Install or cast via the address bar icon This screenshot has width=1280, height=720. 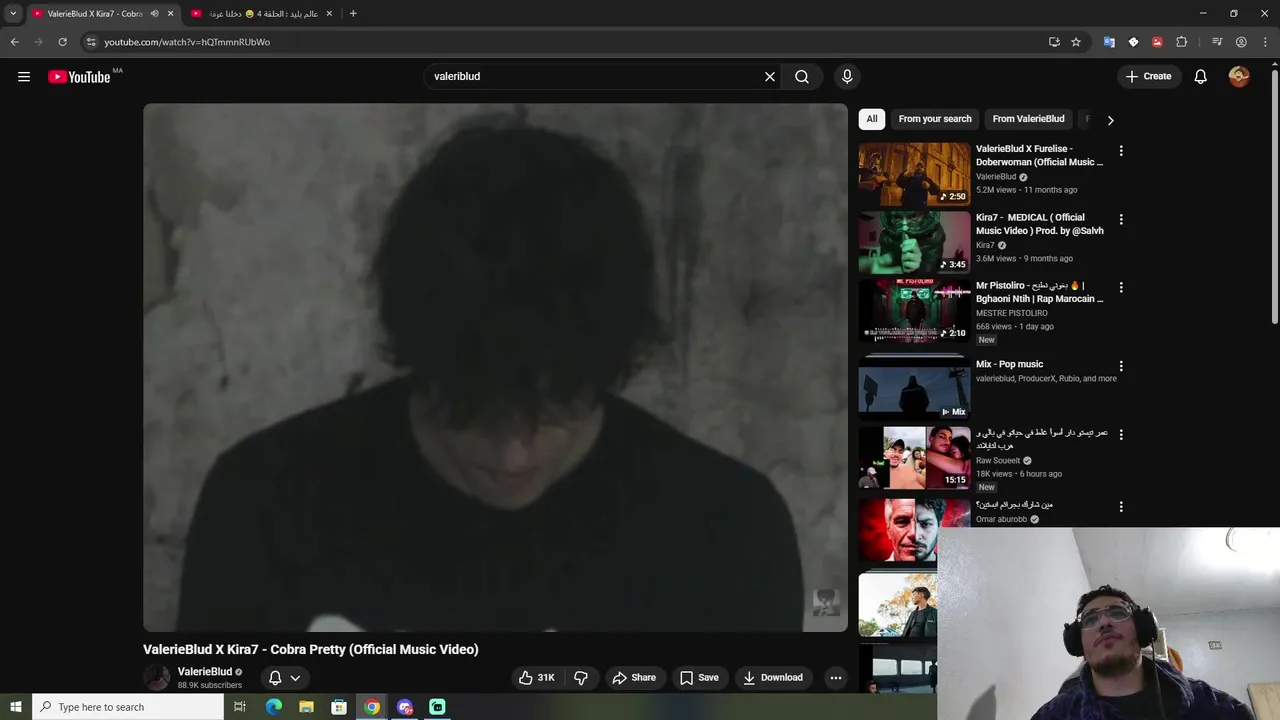1054,42
